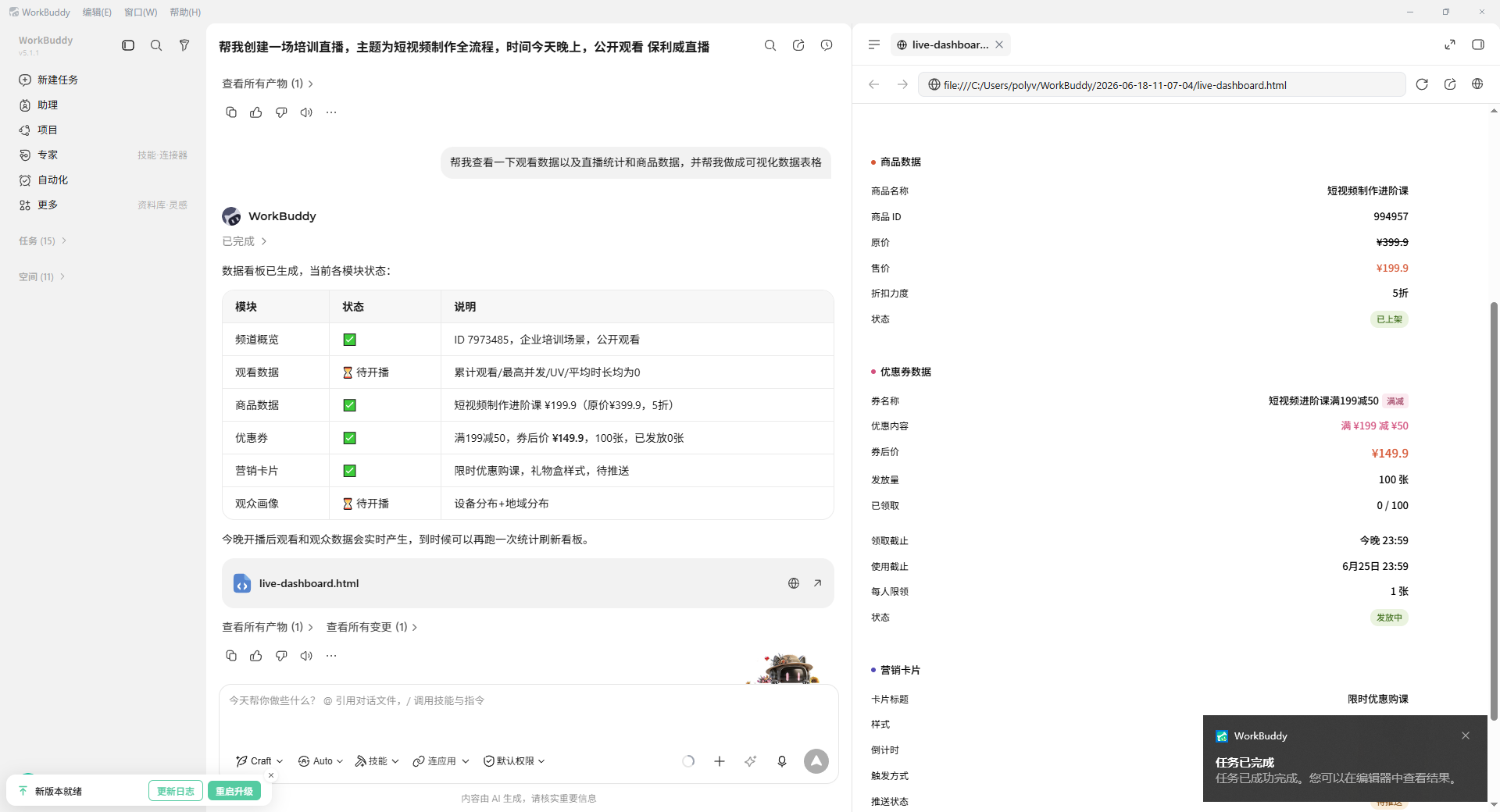
Task: Expand the preview panel to fullscreen
Action: pyautogui.click(x=1450, y=45)
